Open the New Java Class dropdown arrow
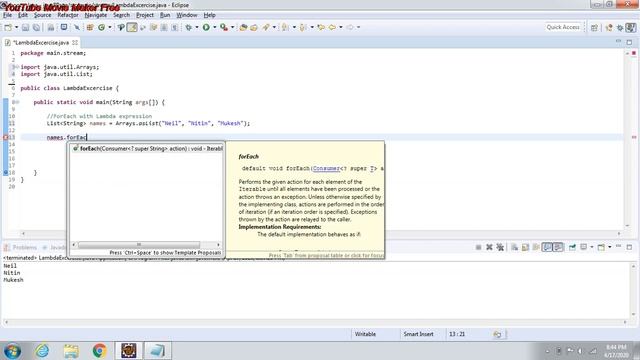Image resolution: width=640 pixels, height=360 pixels. pyautogui.click(x=109, y=27)
